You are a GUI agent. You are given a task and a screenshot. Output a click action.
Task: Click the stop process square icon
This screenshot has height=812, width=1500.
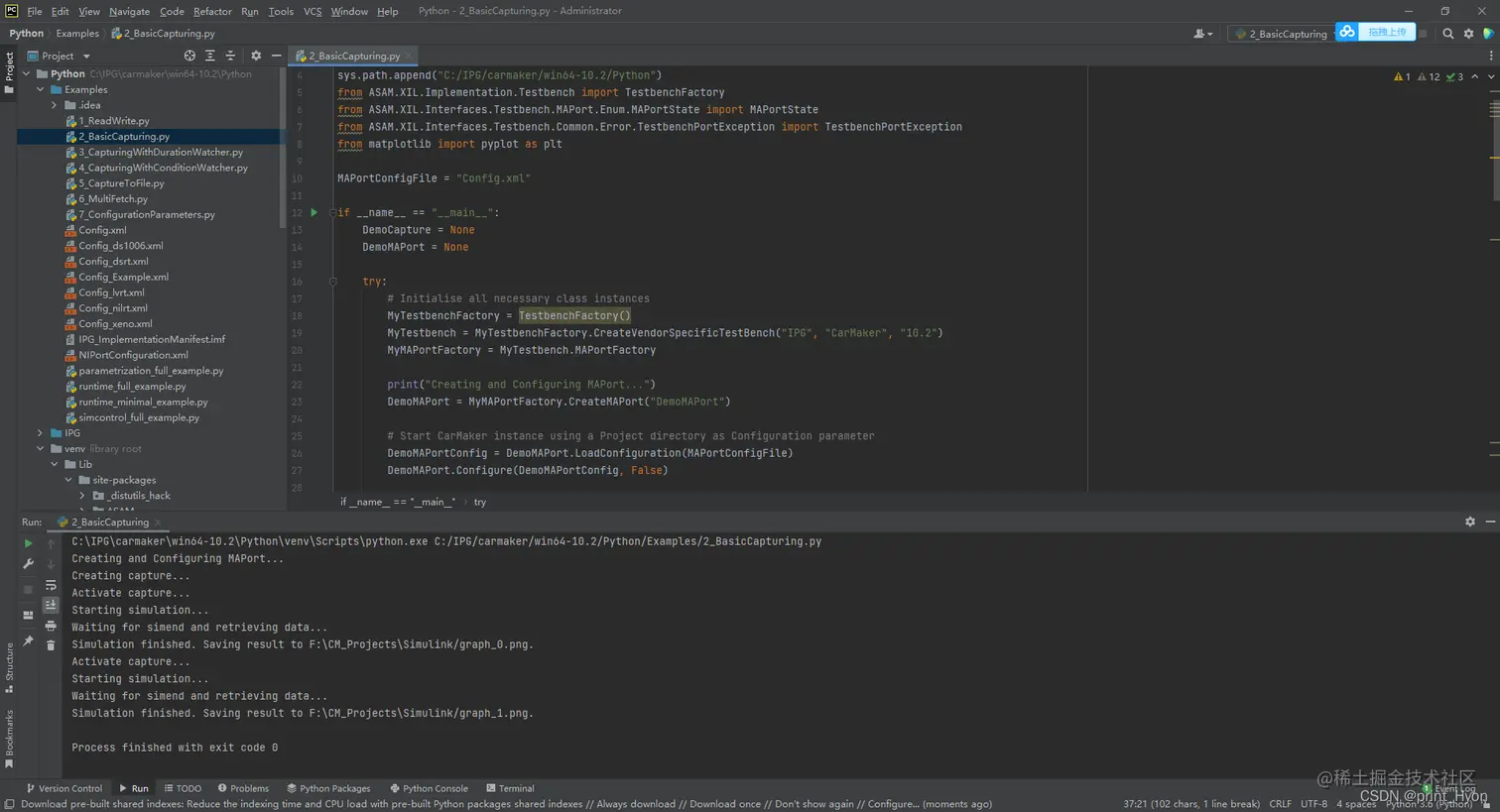pos(28,589)
